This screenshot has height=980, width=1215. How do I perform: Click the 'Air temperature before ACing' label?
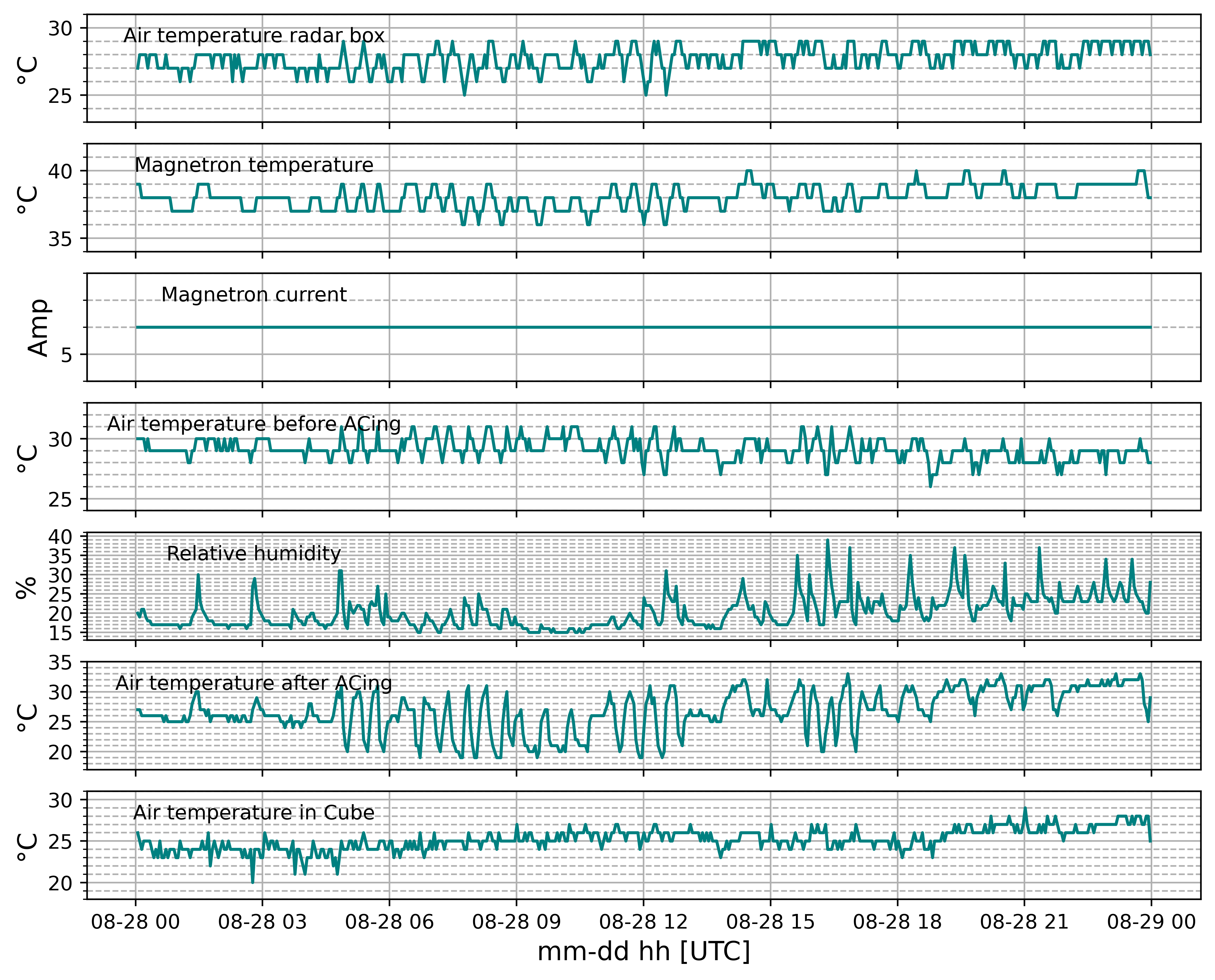254,424
